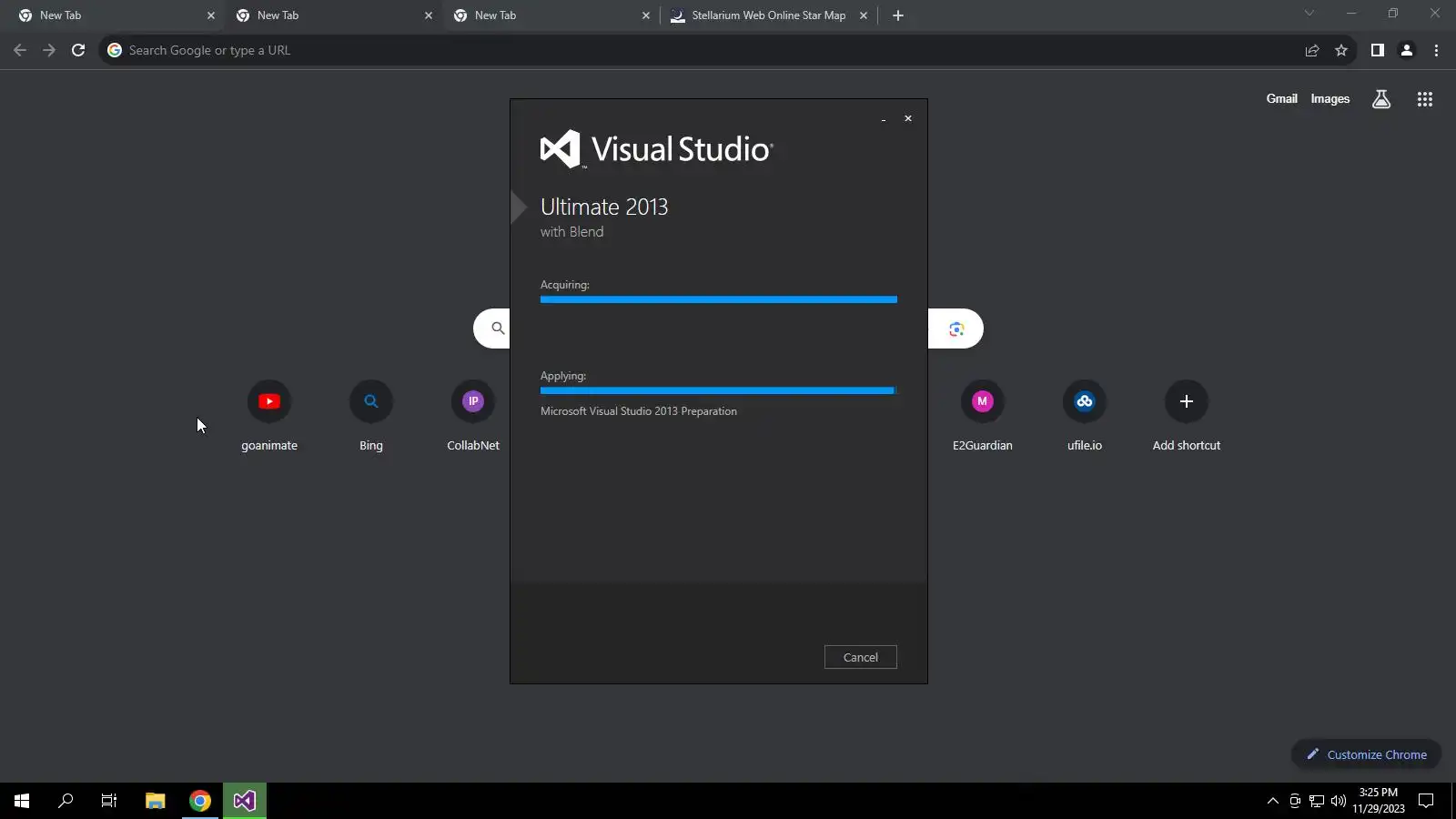The image size is (1456, 819).
Task: Reload the current page
Action: [x=78, y=50]
